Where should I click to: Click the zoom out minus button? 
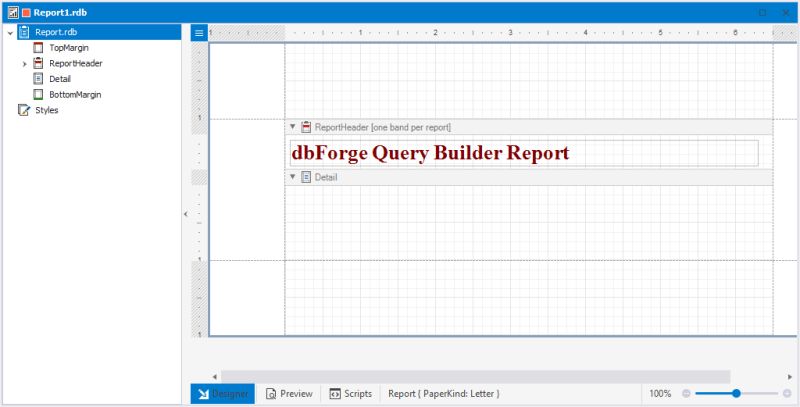coord(686,393)
